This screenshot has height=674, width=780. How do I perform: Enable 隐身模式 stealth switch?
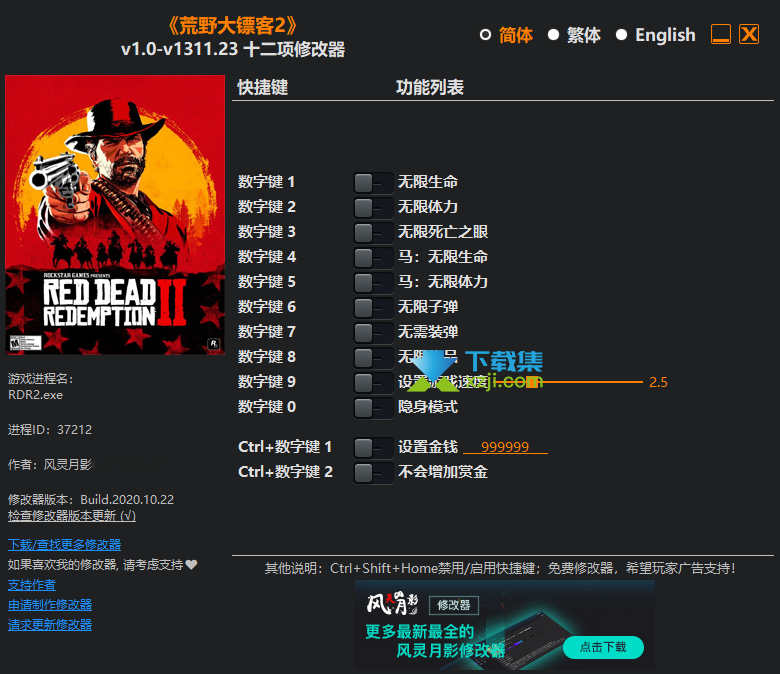(373, 407)
